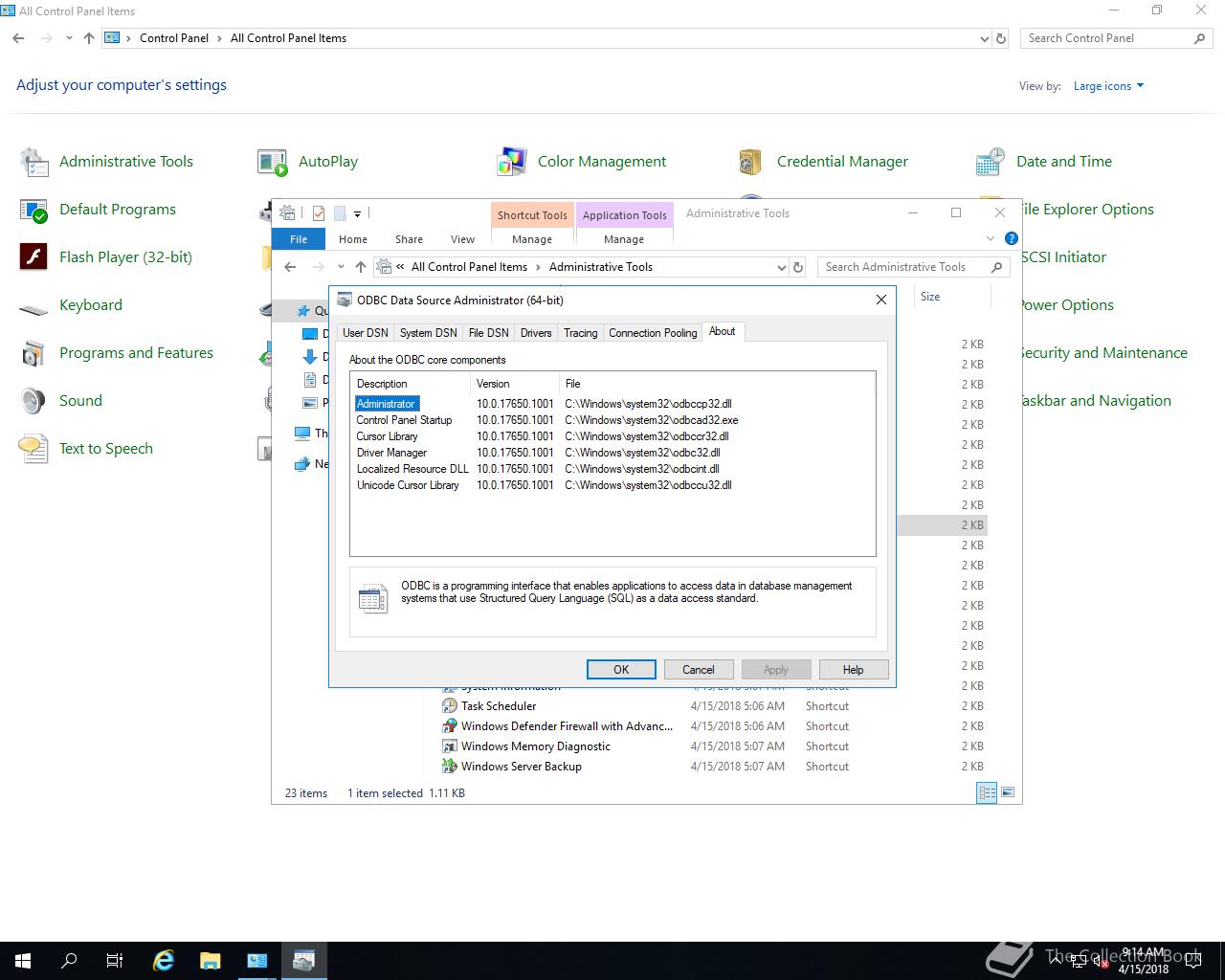This screenshot has height=980, width=1225.
Task: Expand the Explorer ribbon chevron
Action: pyautogui.click(x=991, y=238)
